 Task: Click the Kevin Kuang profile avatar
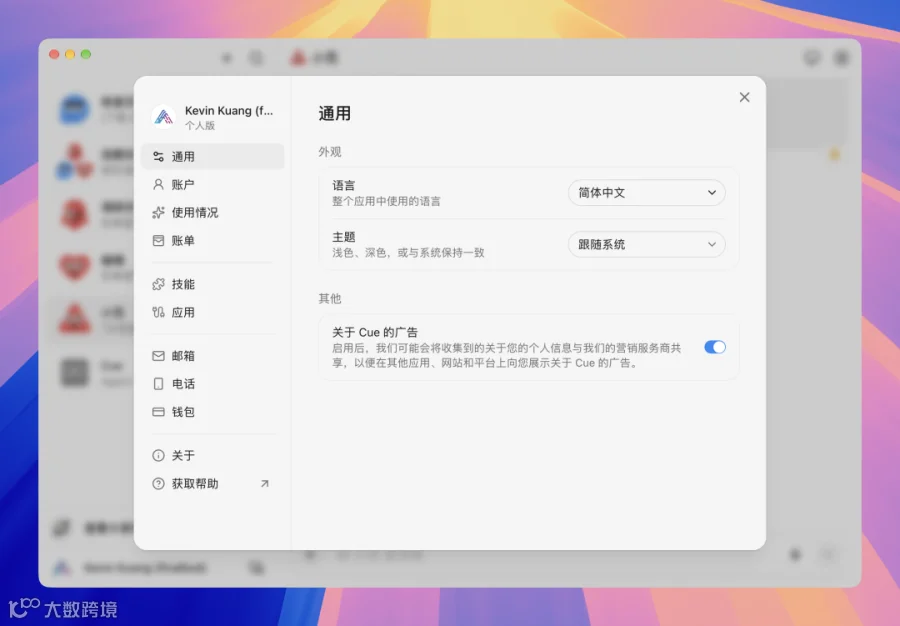[x=164, y=117]
